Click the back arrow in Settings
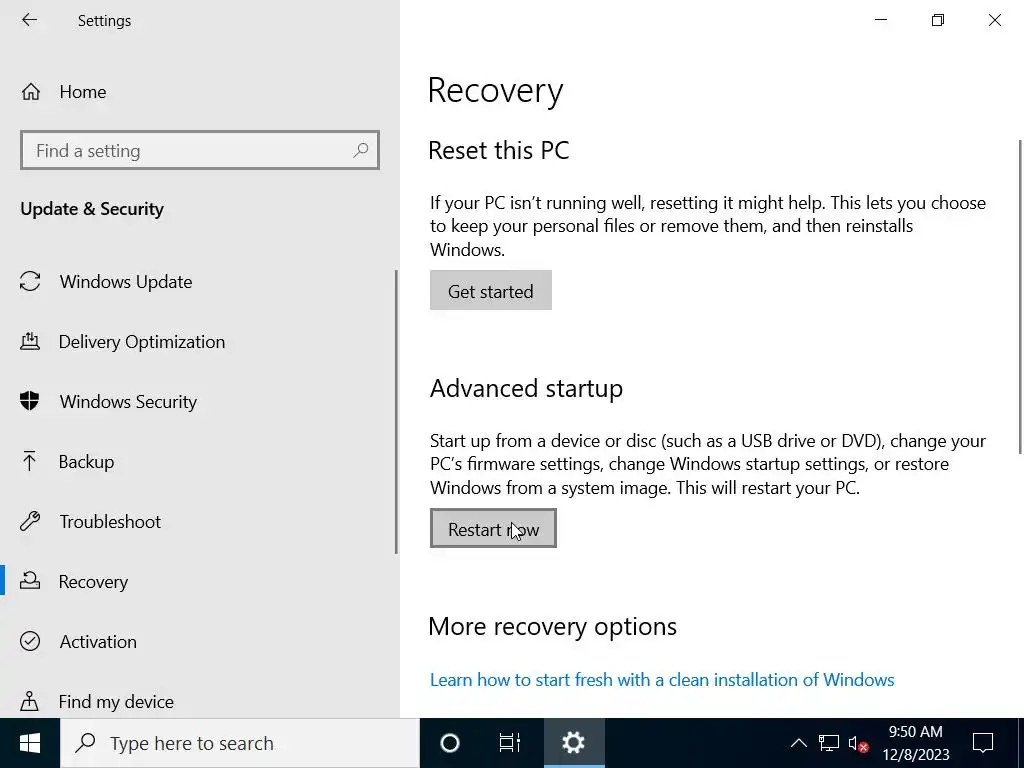Image resolution: width=1024 pixels, height=768 pixels. (29, 20)
